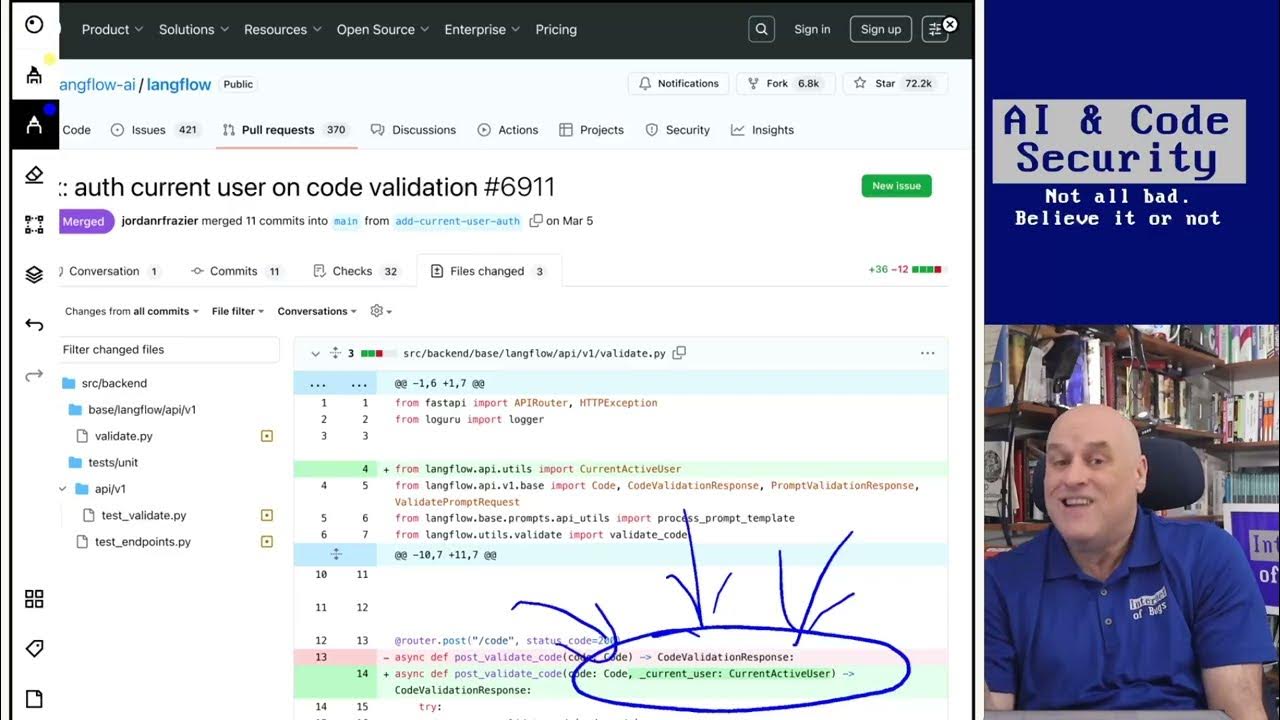Open the sliders settings icon beside Sign up
The height and width of the screenshot is (720, 1280).
(935, 29)
